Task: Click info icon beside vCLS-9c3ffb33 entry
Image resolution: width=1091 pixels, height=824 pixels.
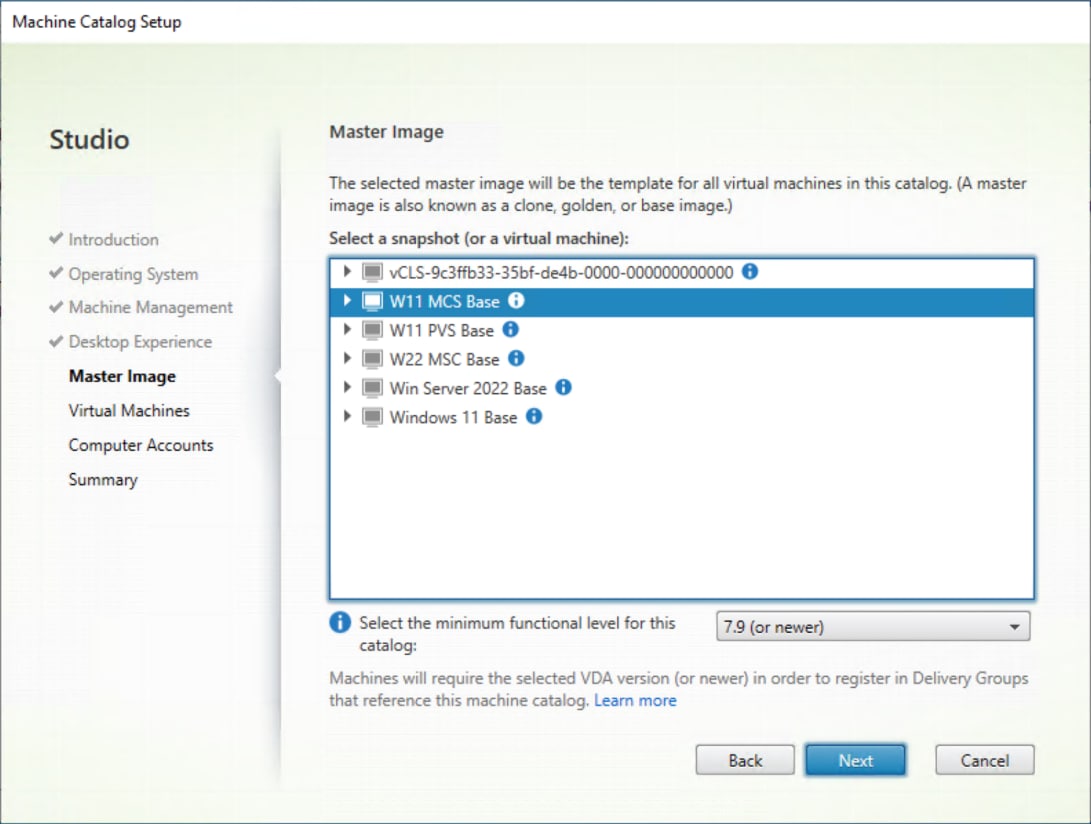Action: [750, 271]
